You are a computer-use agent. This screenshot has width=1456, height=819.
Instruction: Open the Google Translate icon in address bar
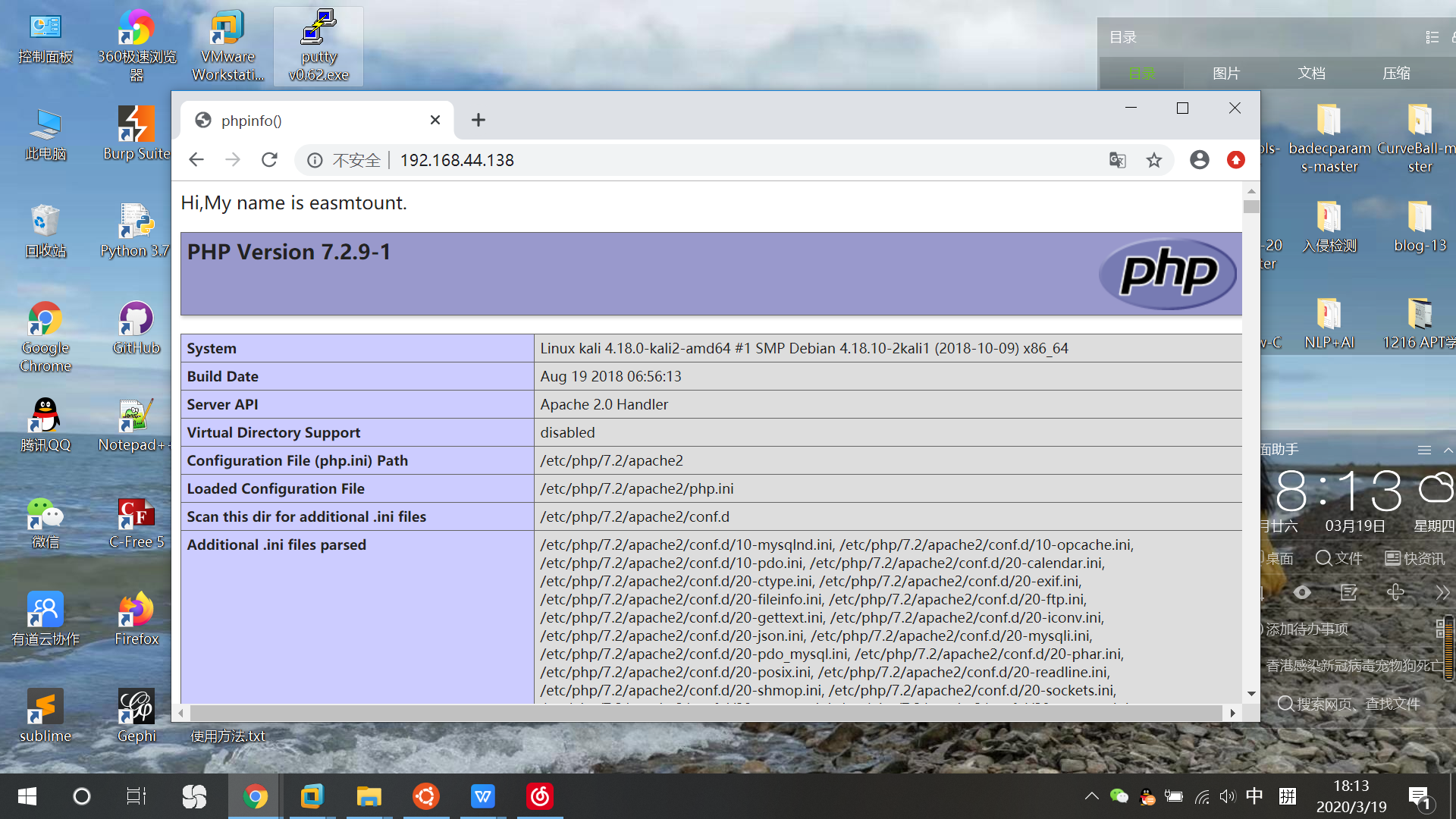coord(1117,160)
